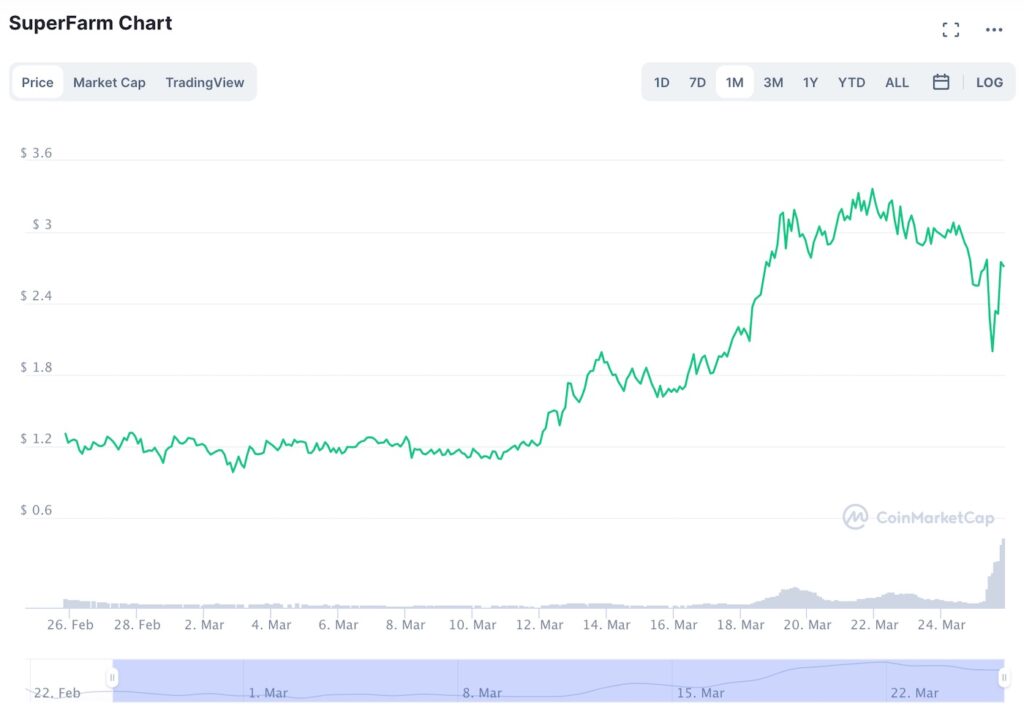Open the fullscreen chart view
This screenshot has height=717, width=1024.
click(950, 29)
